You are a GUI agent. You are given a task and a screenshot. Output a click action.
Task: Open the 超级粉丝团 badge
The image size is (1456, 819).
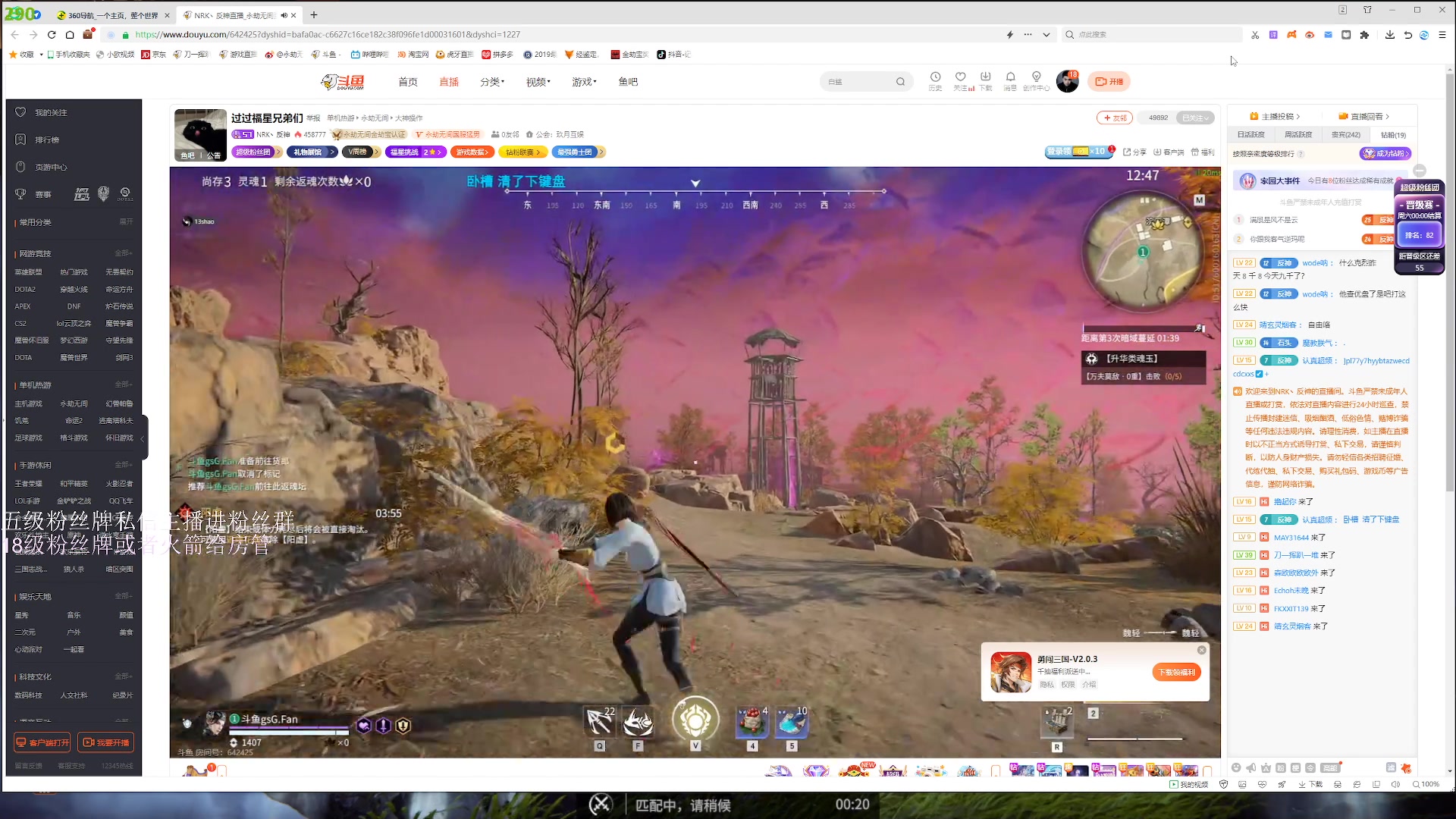point(256,152)
